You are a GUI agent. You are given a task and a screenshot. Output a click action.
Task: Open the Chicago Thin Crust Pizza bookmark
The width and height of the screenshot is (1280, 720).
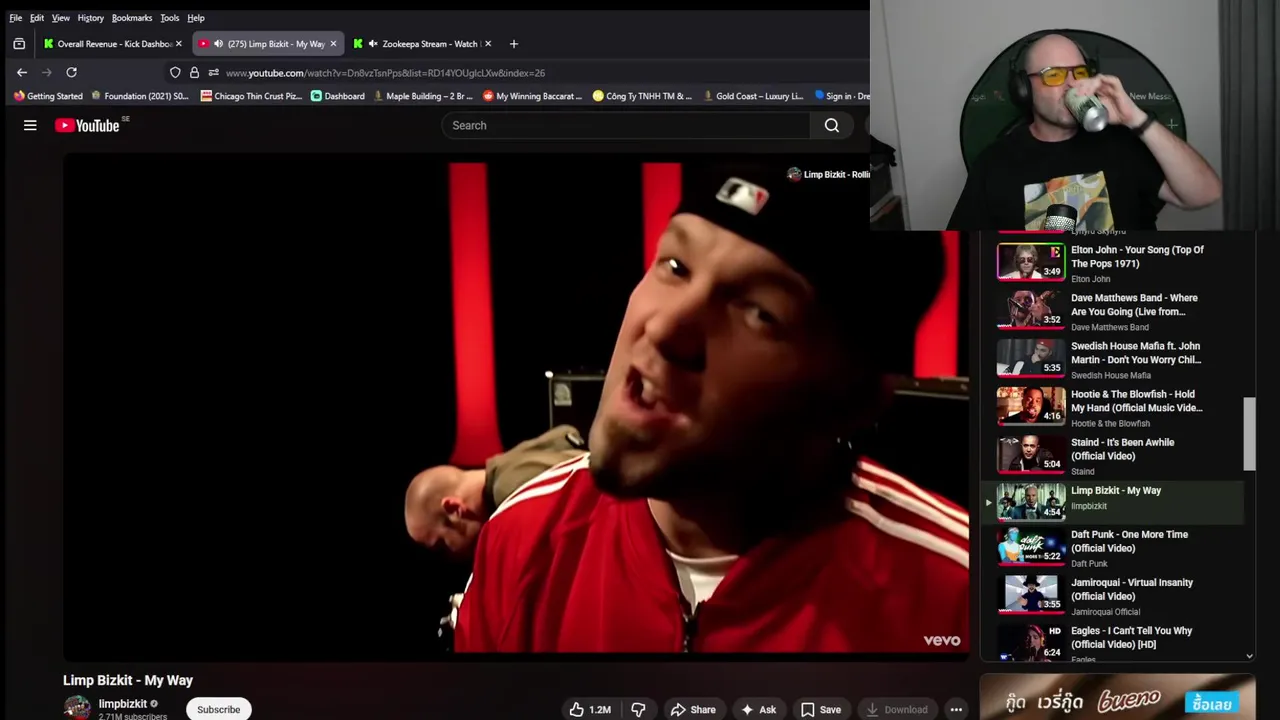point(251,96)
